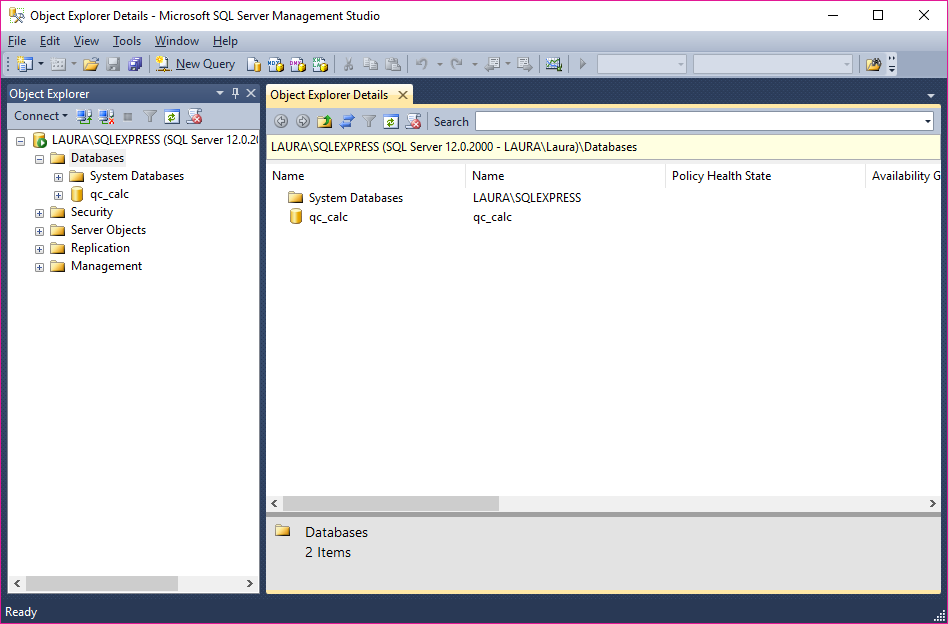Click the Synchronize arrows icon
Screen dimensions: 949x624
tap(347, 121)
